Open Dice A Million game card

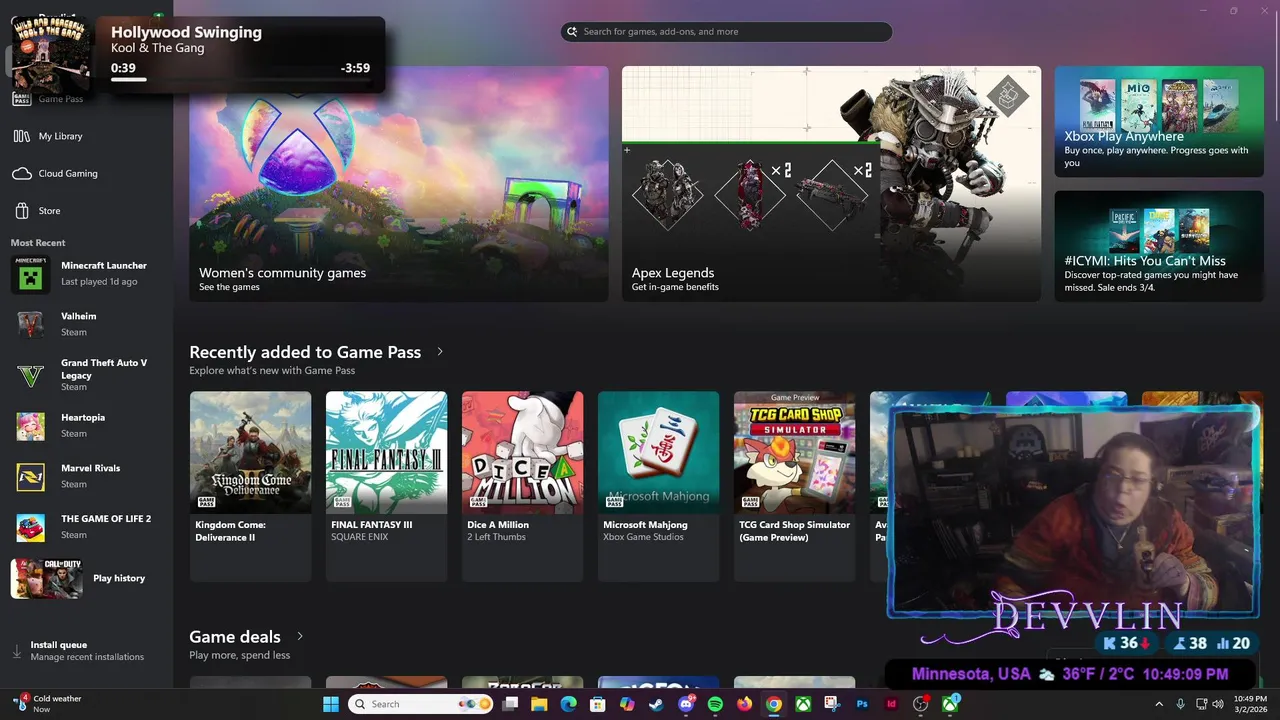(522, 486)
